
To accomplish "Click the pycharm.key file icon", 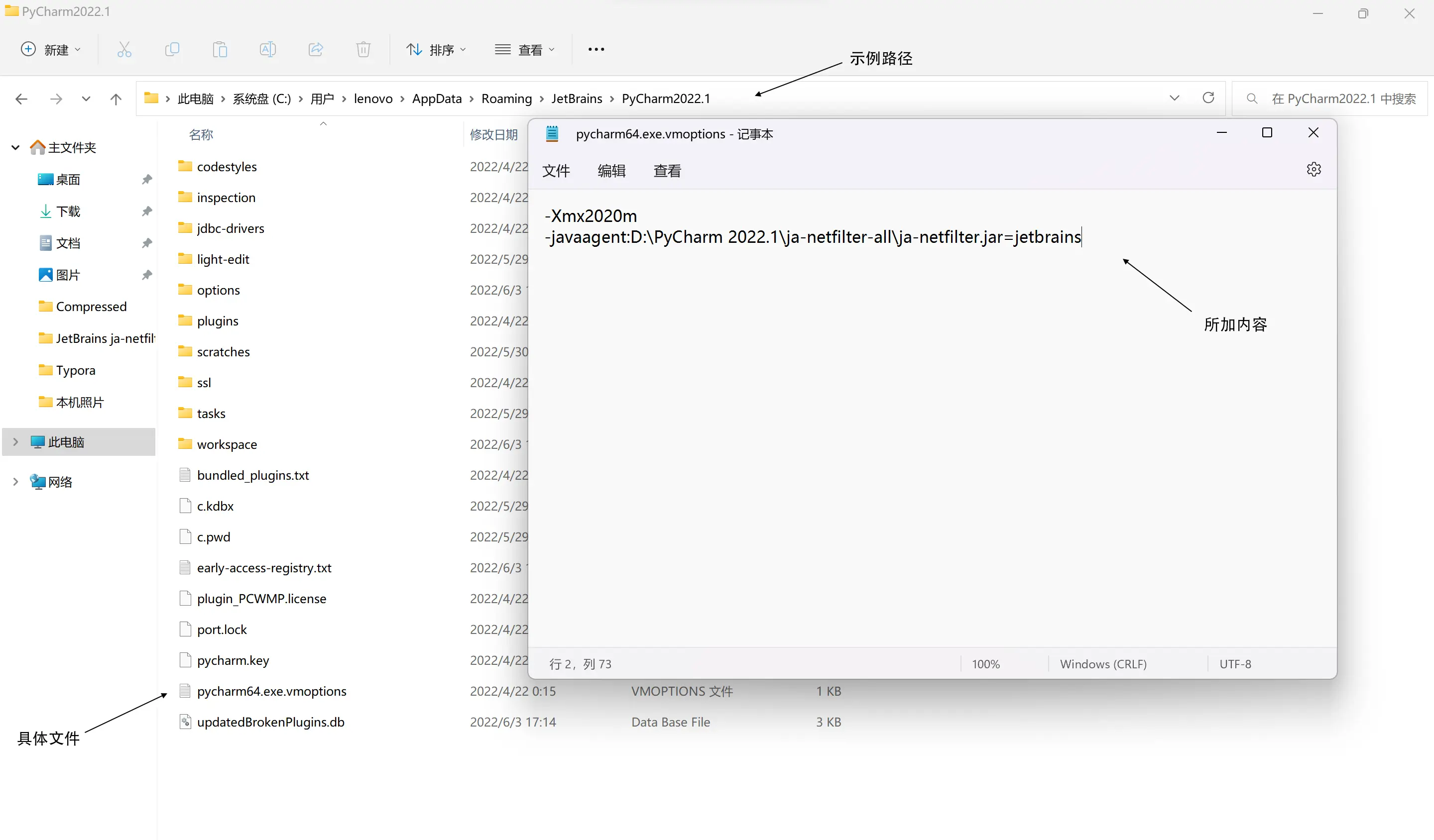I will pyautogui.click(x=185, y=660).
